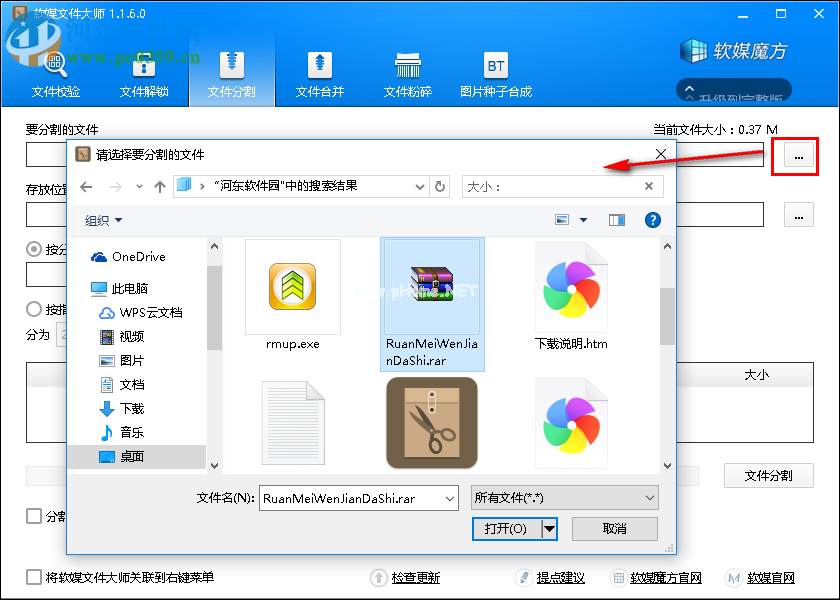Select the 文件粉碎 shredder tool
This screenshot has width=840, height=600.
coord(407,70)
